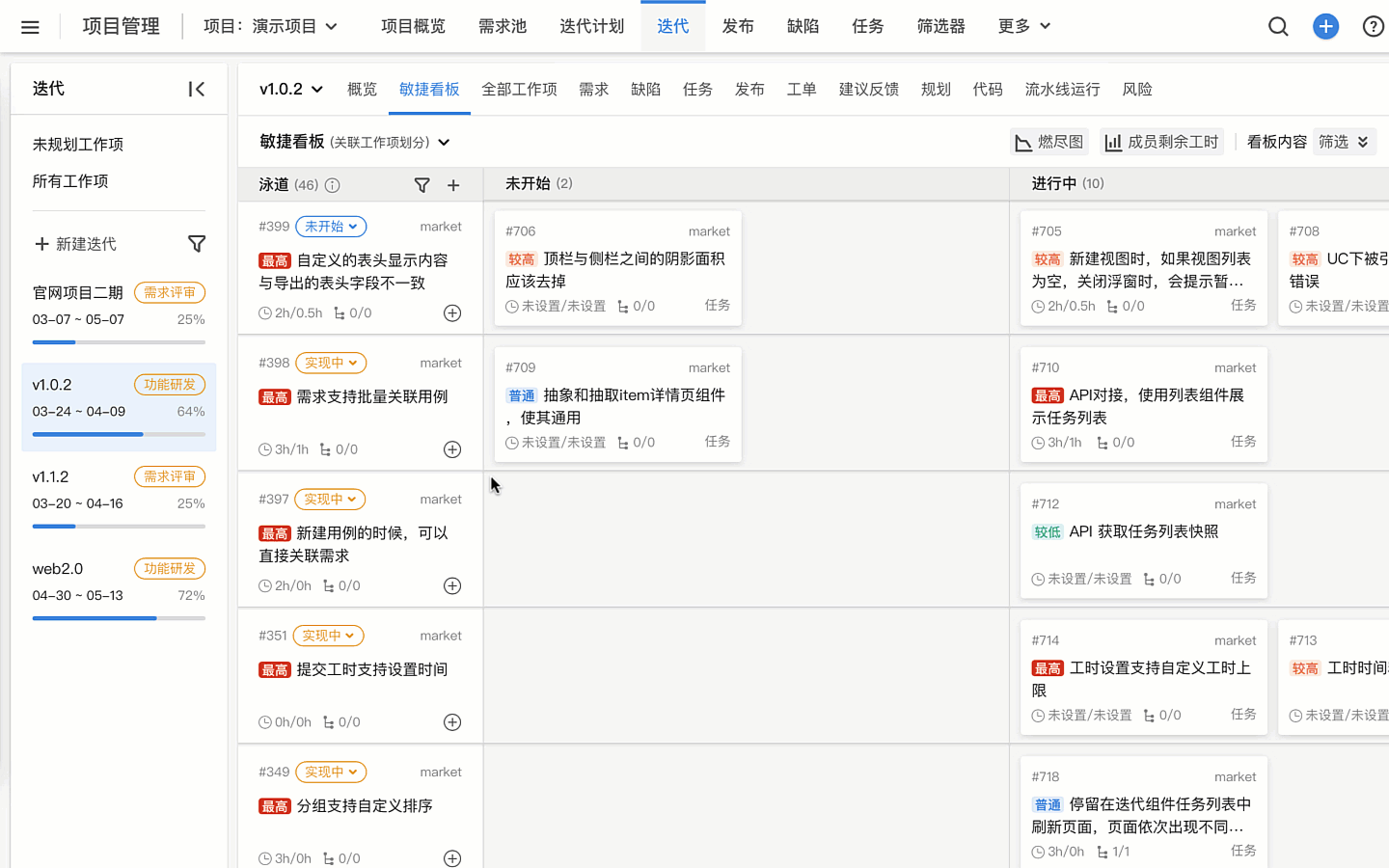The image size is (1389, 868).
Task: Open the hamburger main menu
Action: pos(30,27)
